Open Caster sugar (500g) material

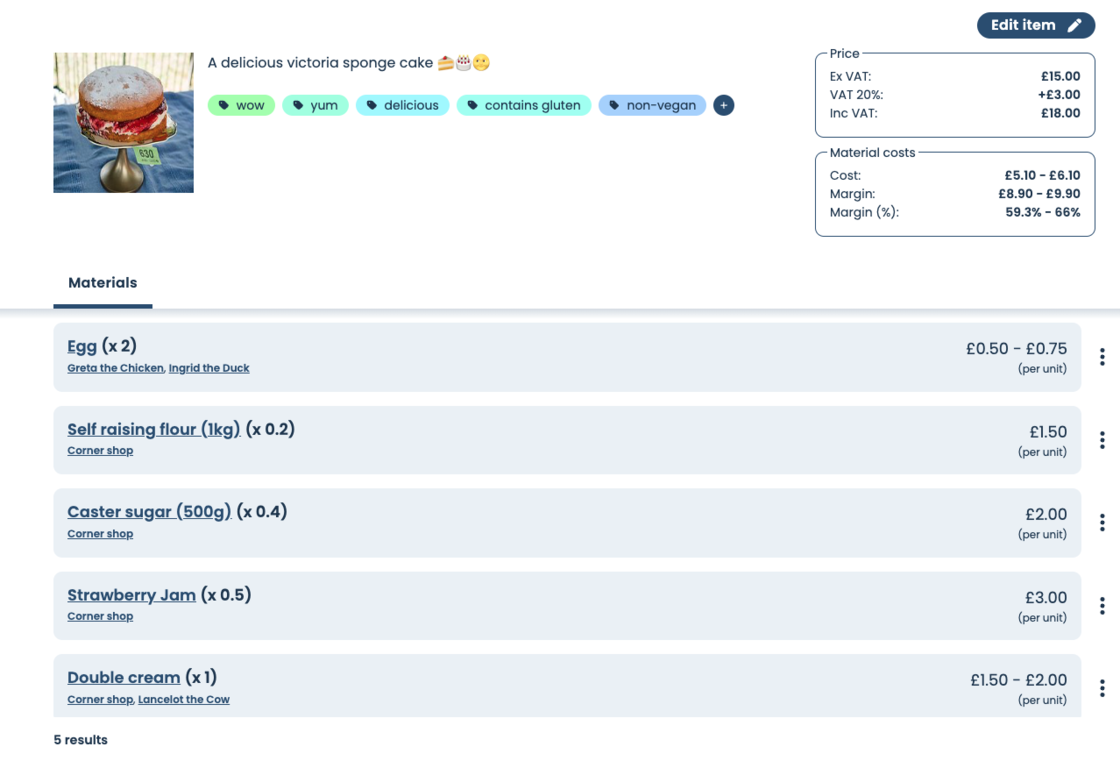149,512
